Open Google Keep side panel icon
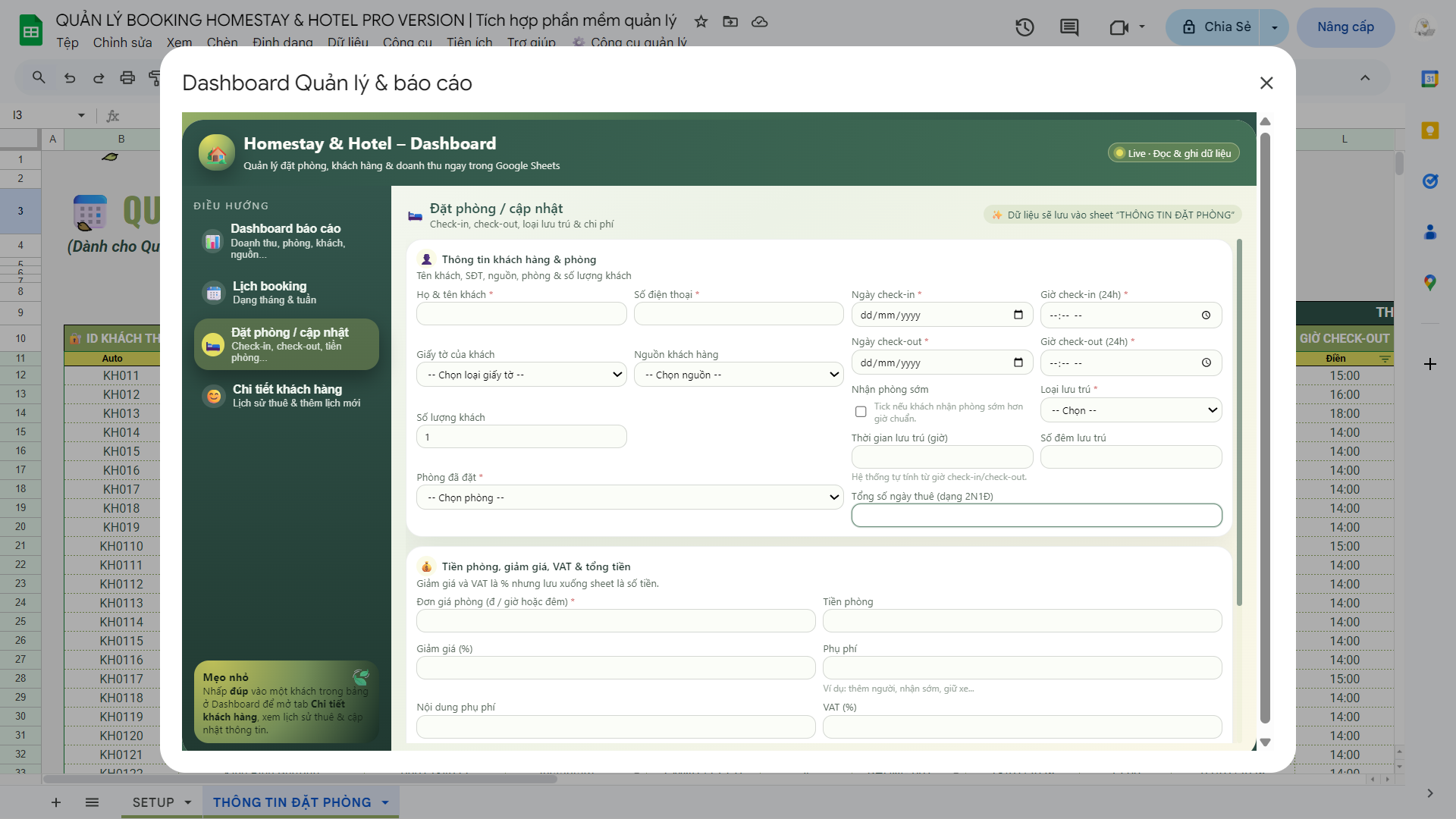The height and width of the screenshot is (819, 1456). tap(1429, 130)
